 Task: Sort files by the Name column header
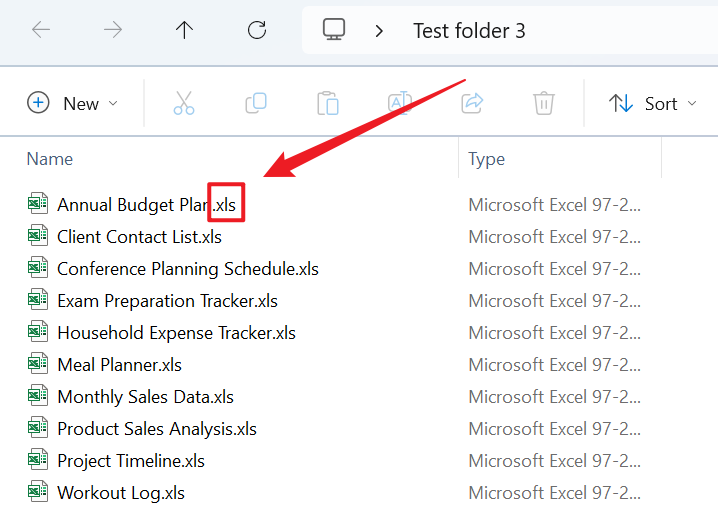click(50, 159)
